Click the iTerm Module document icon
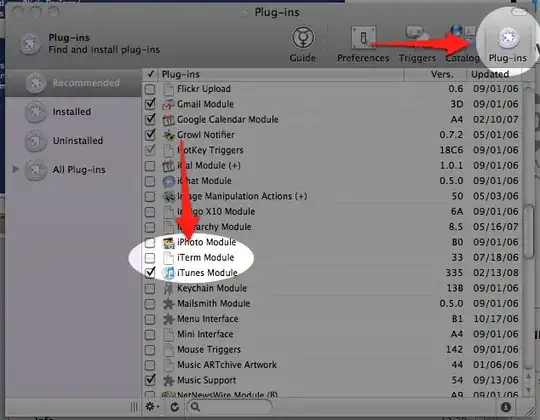 (169, 258)
